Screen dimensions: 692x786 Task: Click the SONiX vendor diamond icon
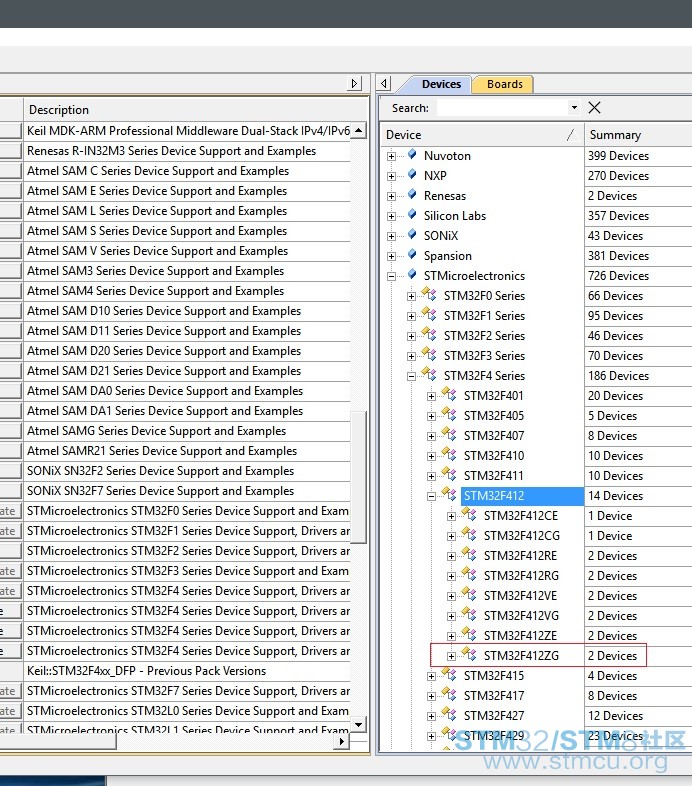[x=412, y=235]
